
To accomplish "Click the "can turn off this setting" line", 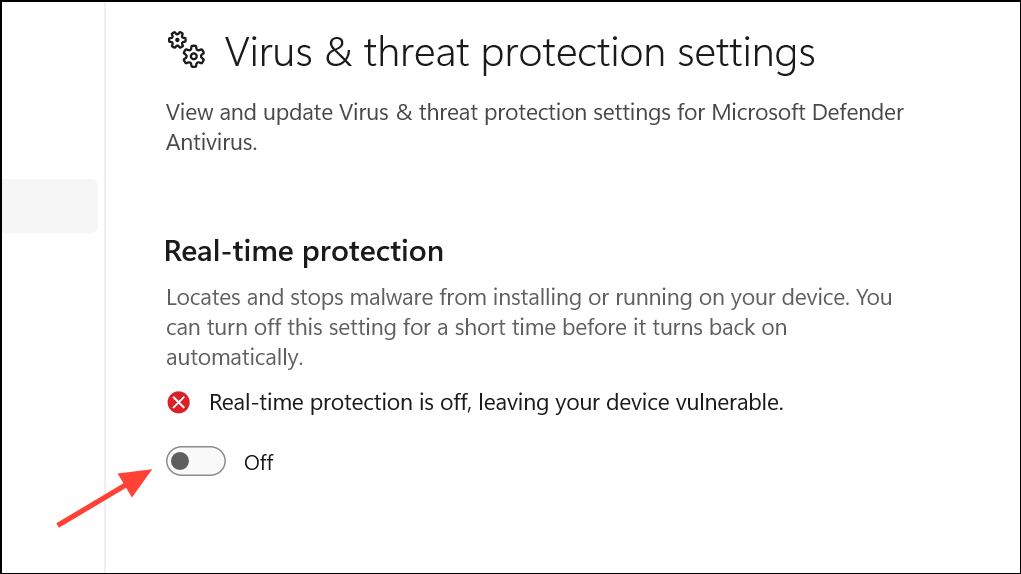I will (x=476, y=328).
